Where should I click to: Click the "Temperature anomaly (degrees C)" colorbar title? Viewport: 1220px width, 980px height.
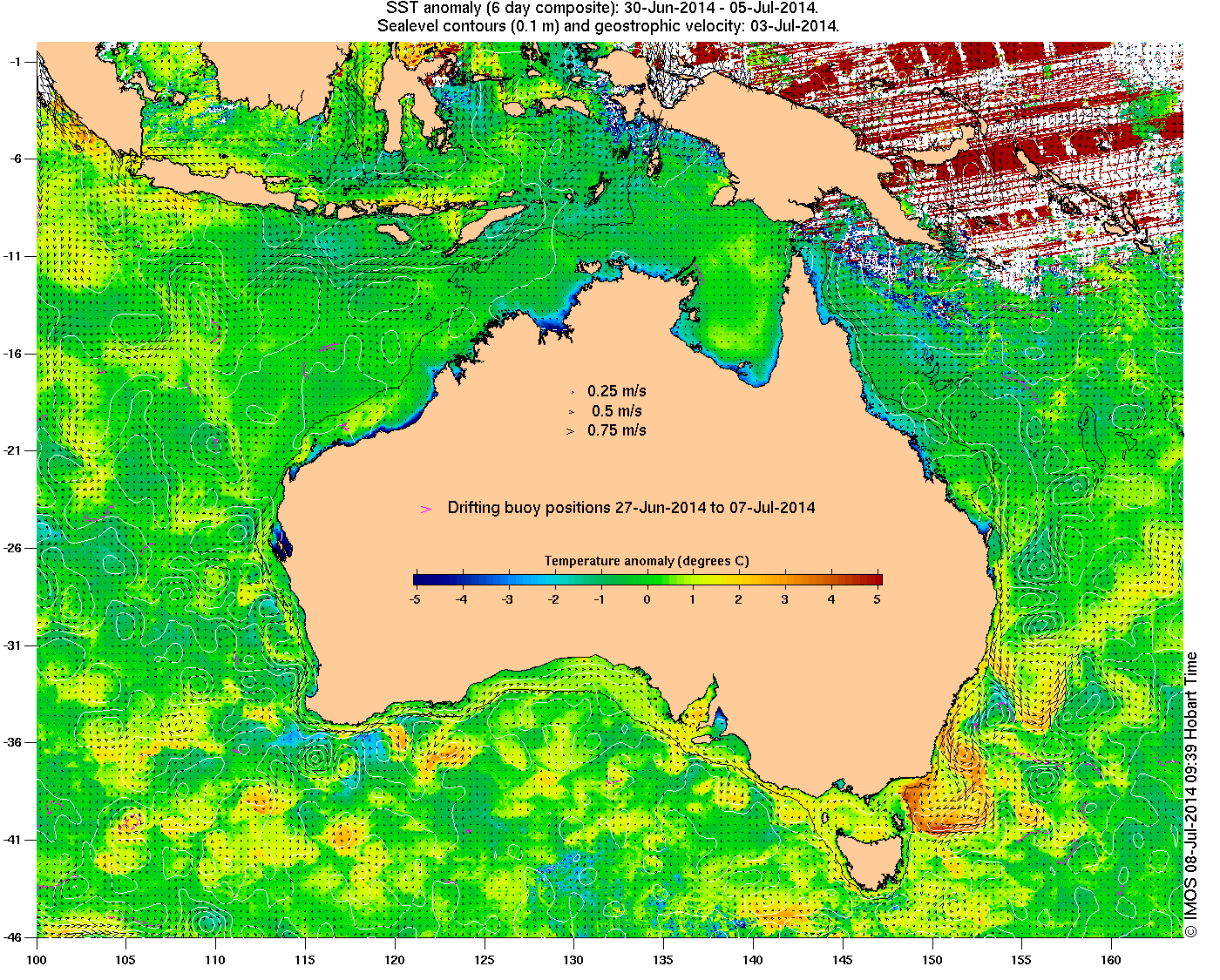point(647,561)
